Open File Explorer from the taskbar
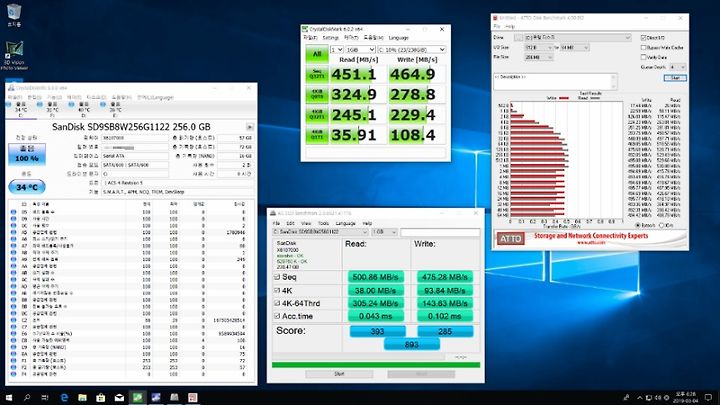The image size is (720, 405). [82, 397]
